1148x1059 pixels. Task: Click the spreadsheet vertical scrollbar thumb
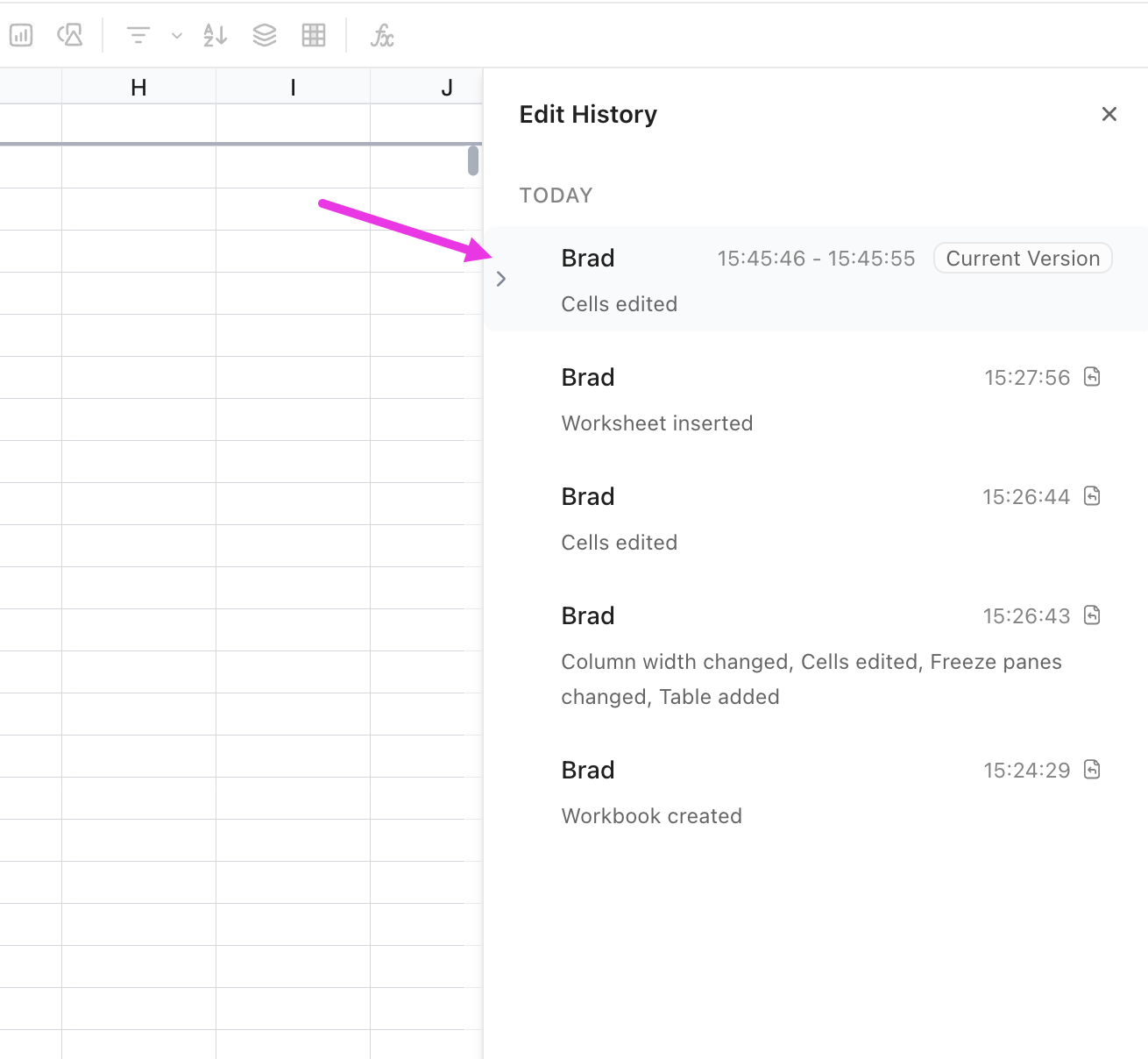473,160
